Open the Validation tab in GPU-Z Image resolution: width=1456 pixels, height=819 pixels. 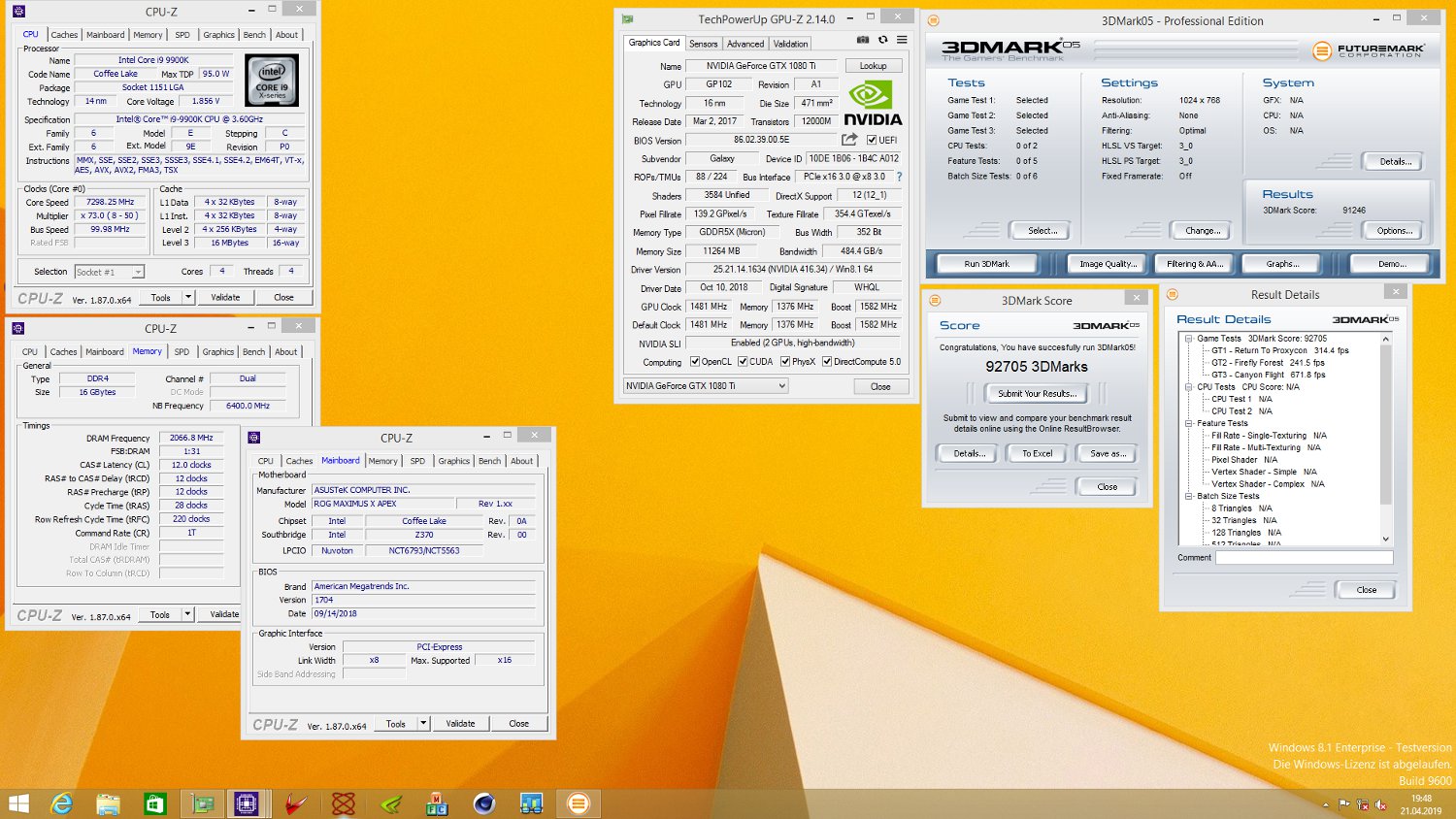coord(790,44)
